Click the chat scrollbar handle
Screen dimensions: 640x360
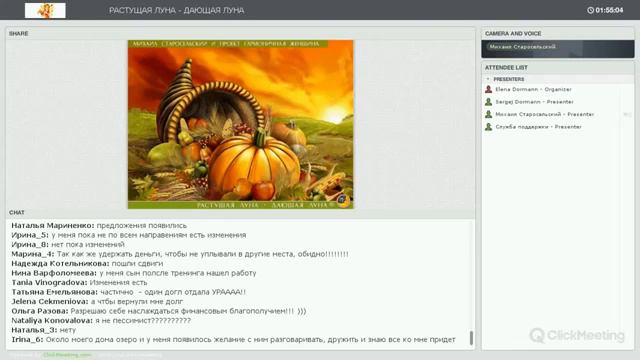click(471, 338)
